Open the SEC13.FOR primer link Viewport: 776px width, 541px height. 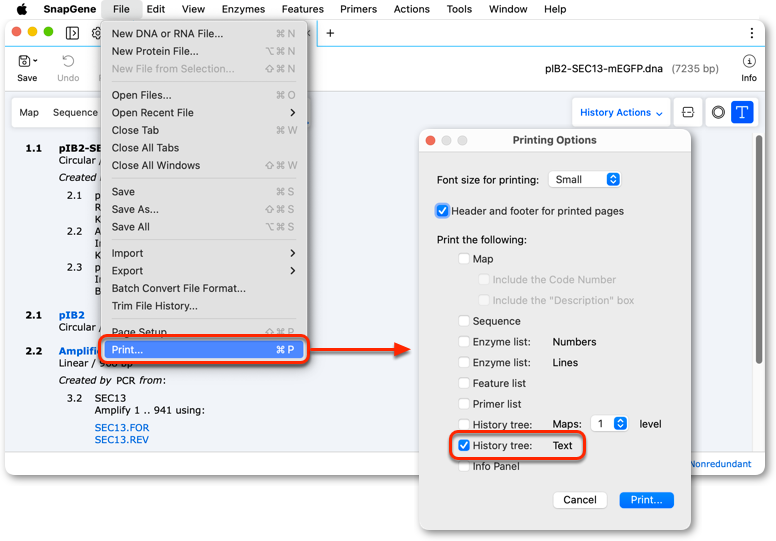coord(122,427)
